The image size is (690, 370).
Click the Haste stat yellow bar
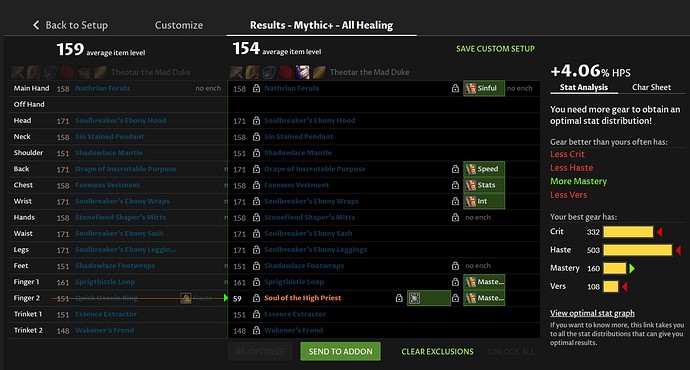click(638, 250)
